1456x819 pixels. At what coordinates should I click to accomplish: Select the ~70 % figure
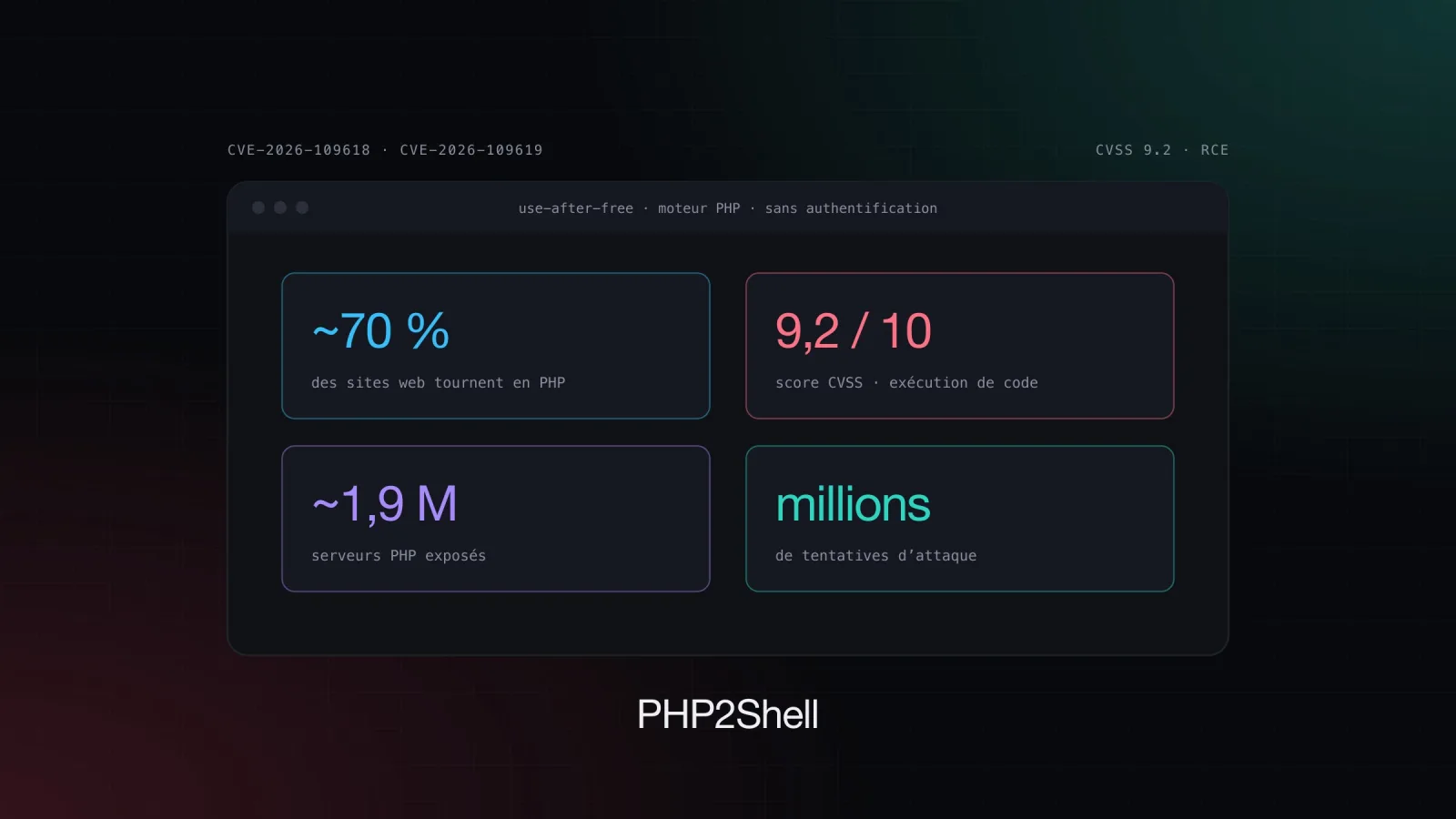pos(380,330)
